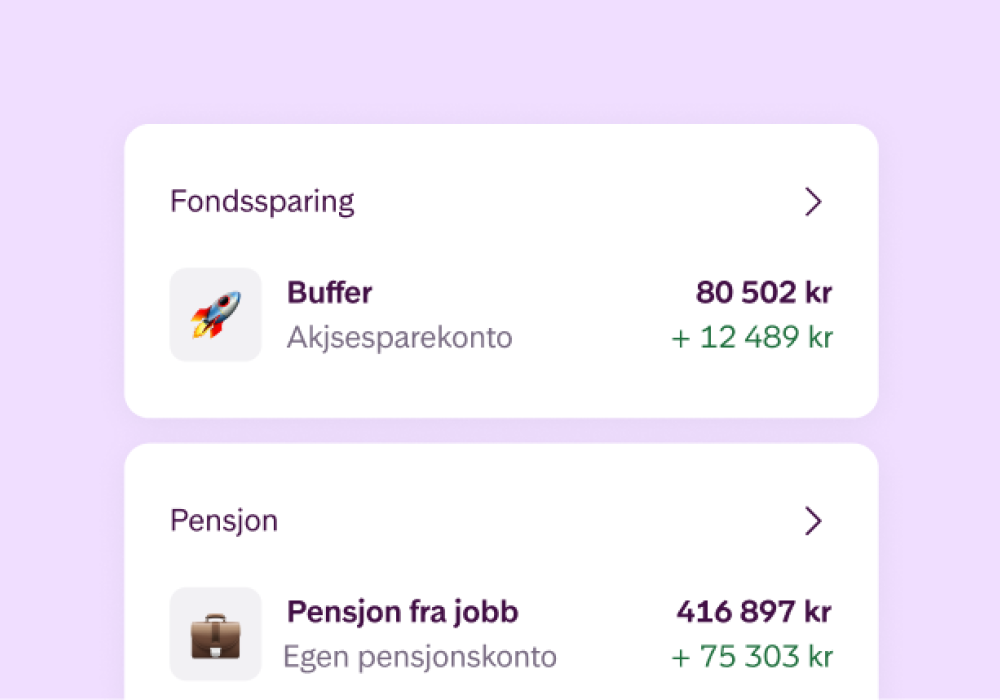Click the green + 75 303 kr return

point(752,657)
